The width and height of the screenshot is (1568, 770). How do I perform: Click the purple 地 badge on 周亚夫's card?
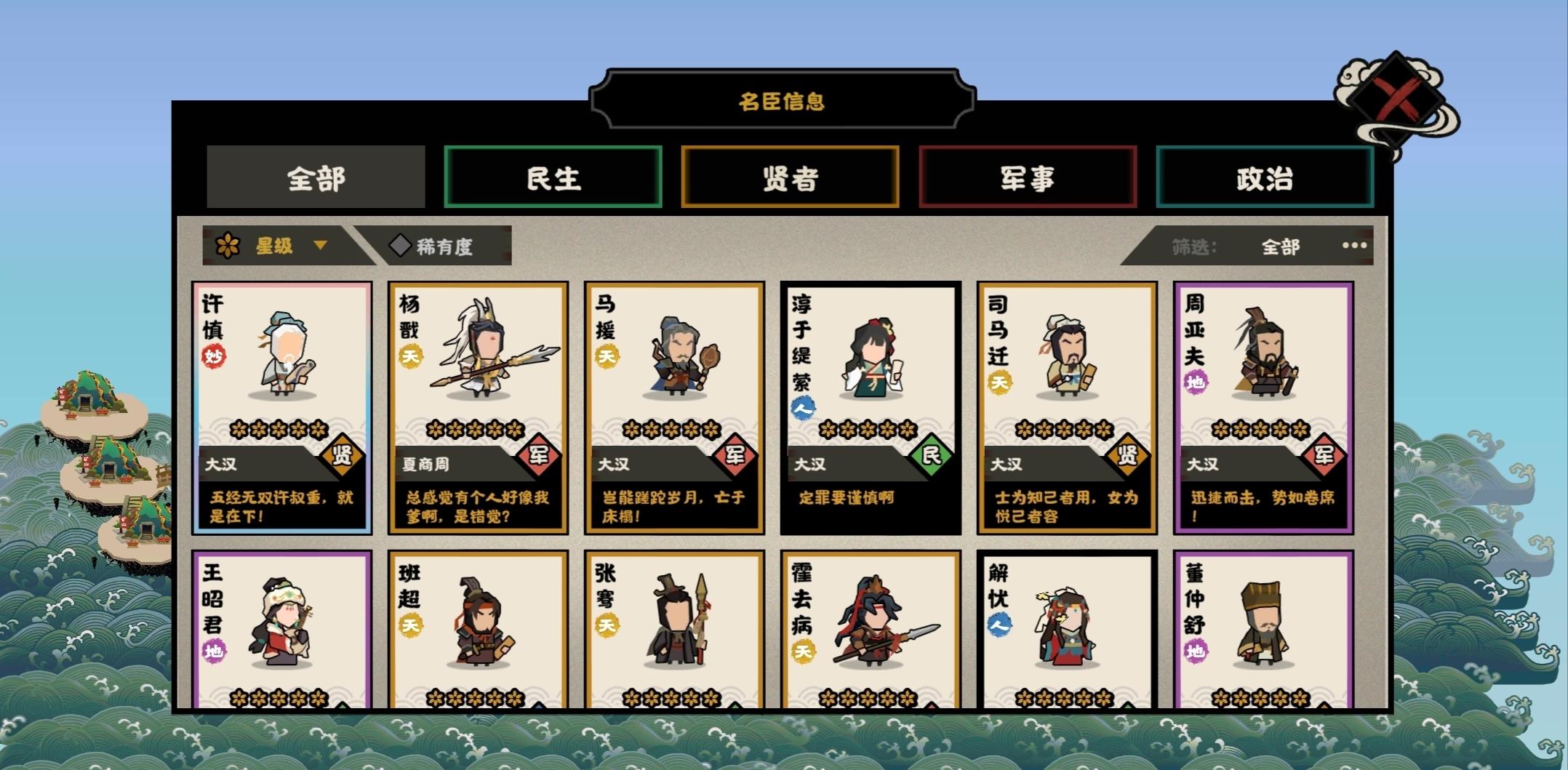[1195, 382]
